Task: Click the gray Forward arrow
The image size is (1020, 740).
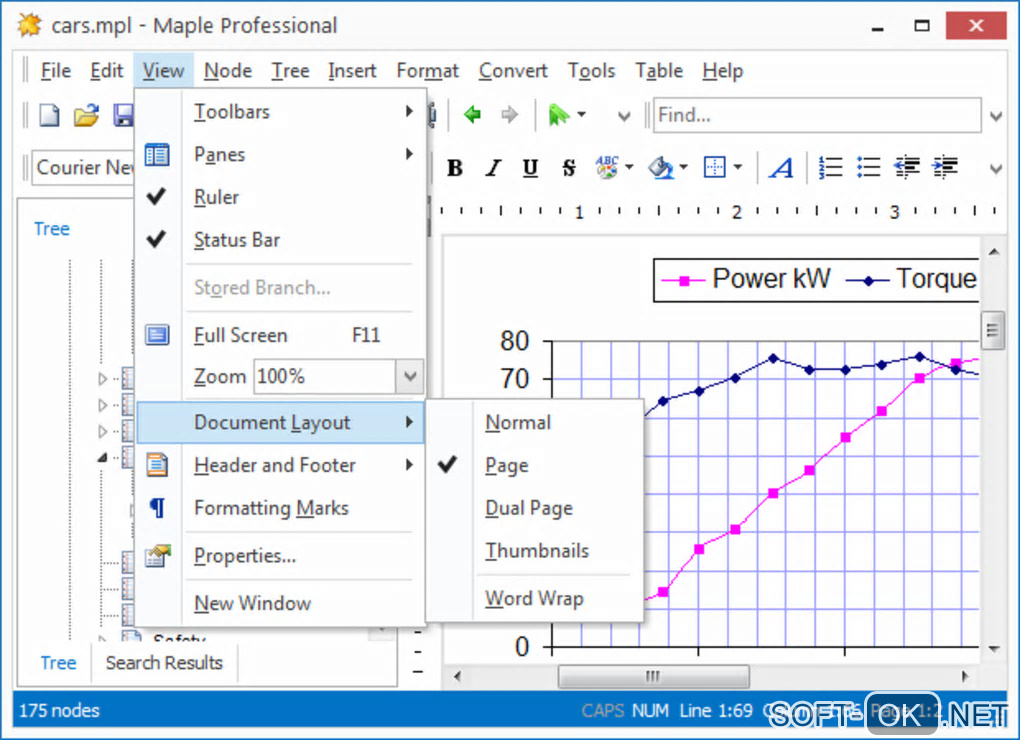Action: click(x=509, y=115)
